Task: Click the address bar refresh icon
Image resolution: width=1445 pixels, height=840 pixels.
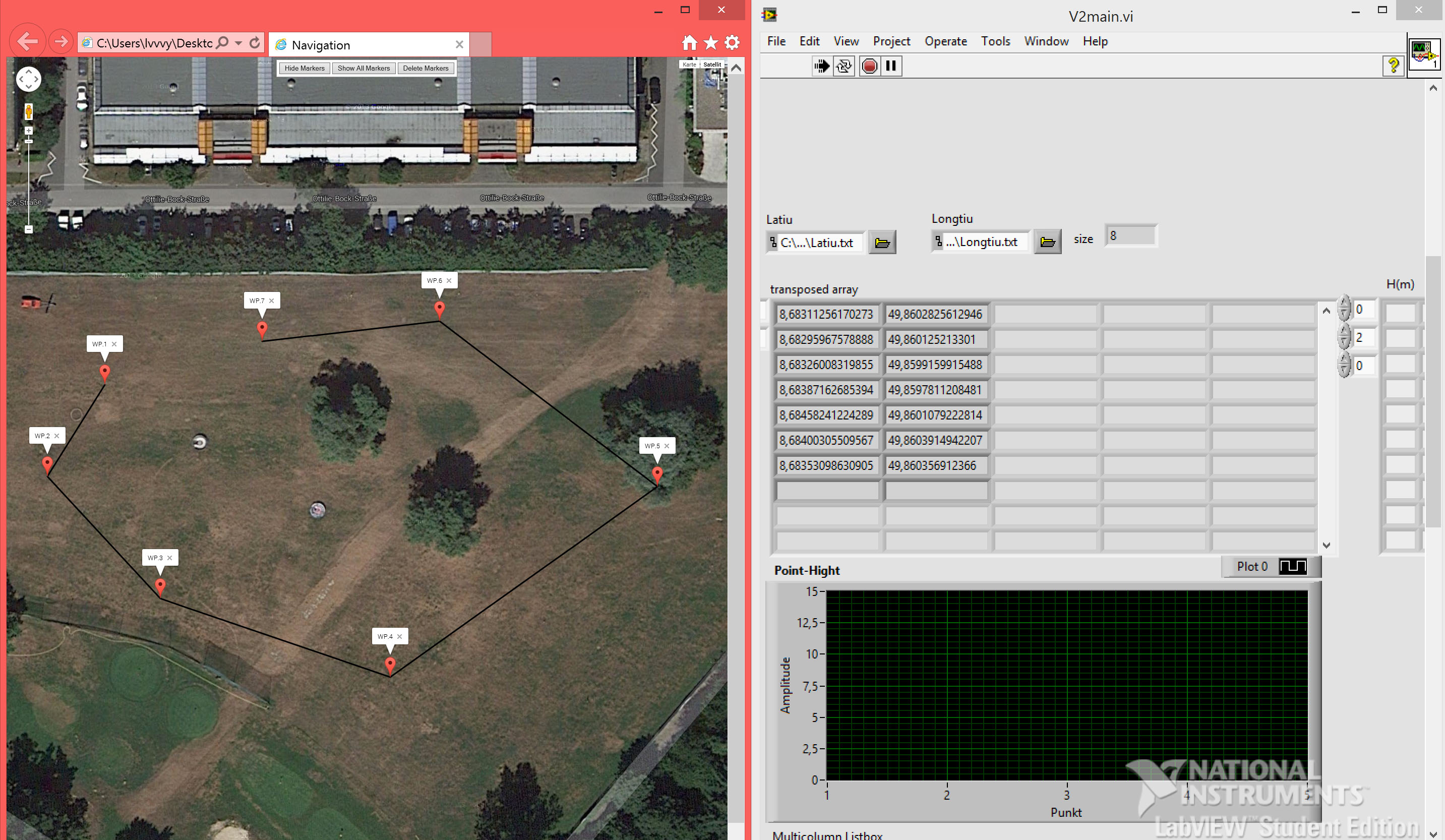Action: click(x=255, y=42)
